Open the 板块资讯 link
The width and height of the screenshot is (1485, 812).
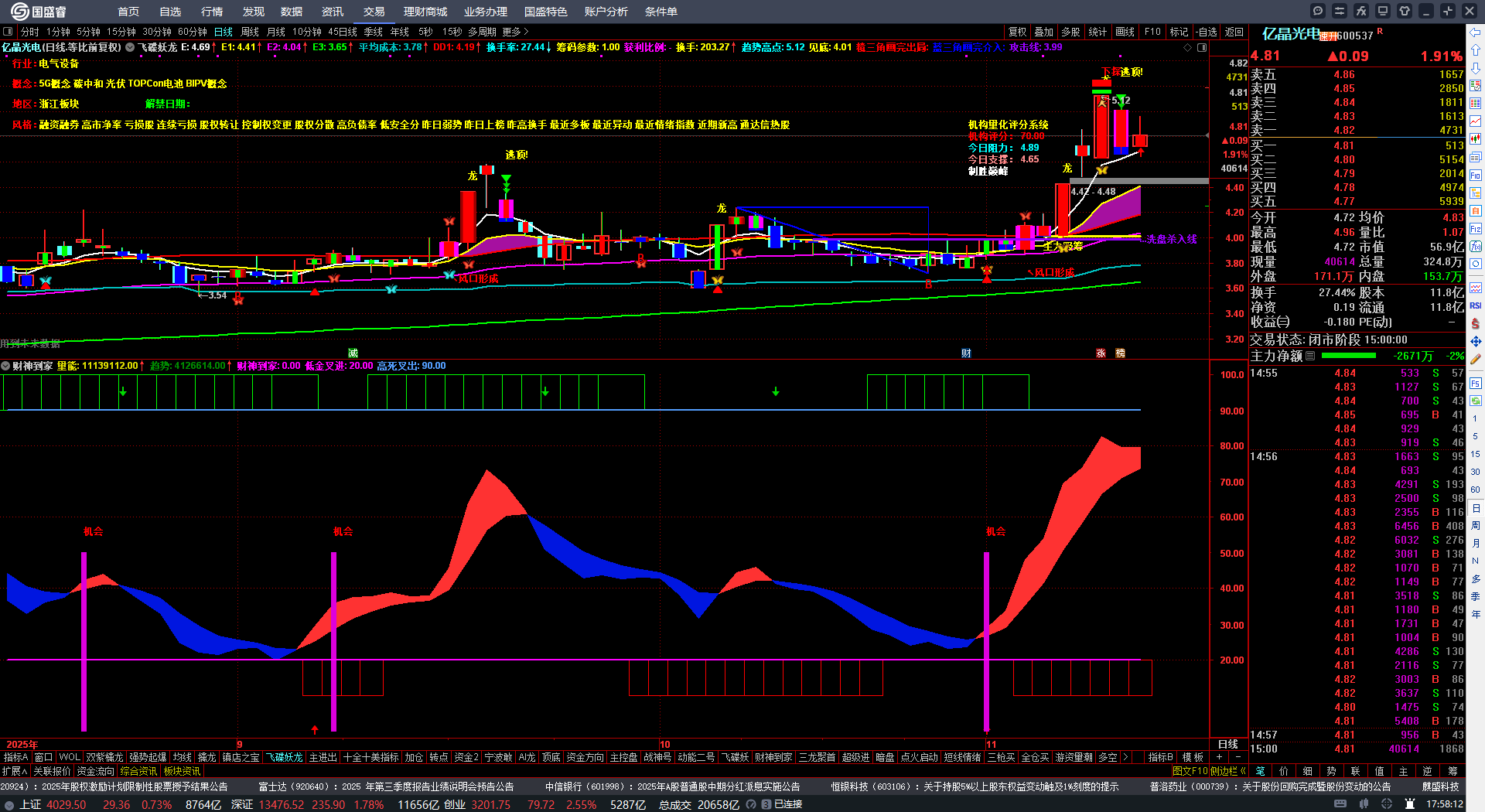point(182,771)
